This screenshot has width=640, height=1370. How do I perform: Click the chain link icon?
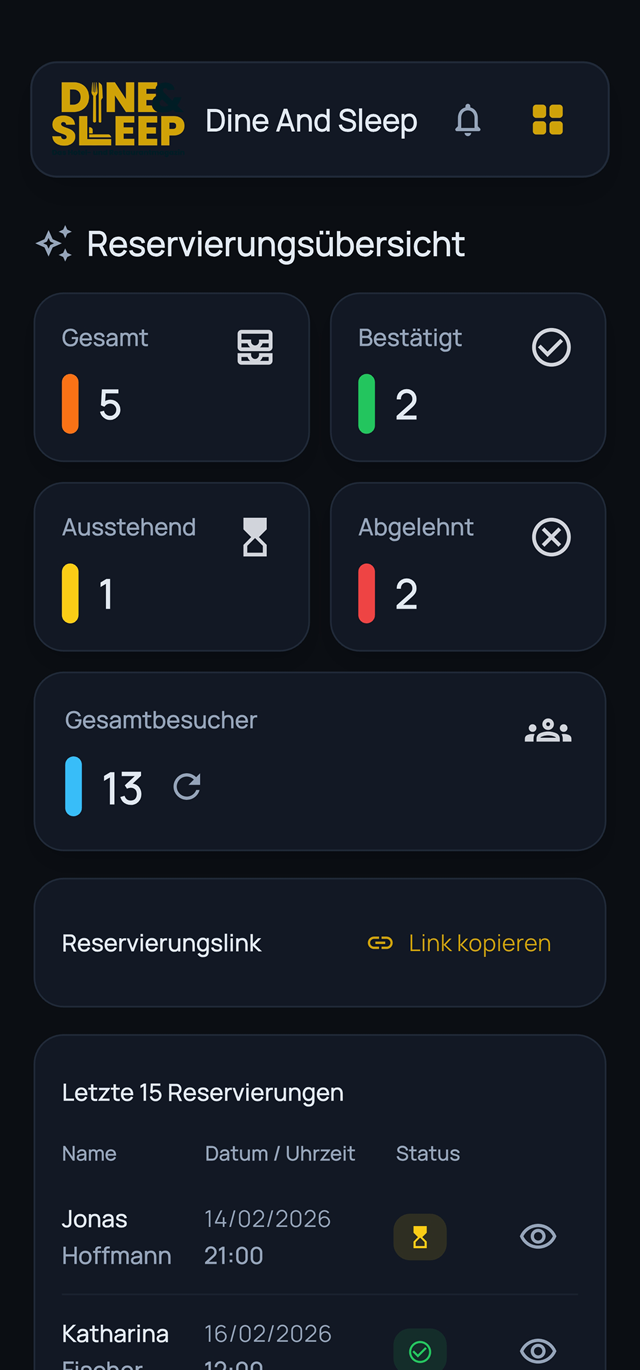pos(380,943)
